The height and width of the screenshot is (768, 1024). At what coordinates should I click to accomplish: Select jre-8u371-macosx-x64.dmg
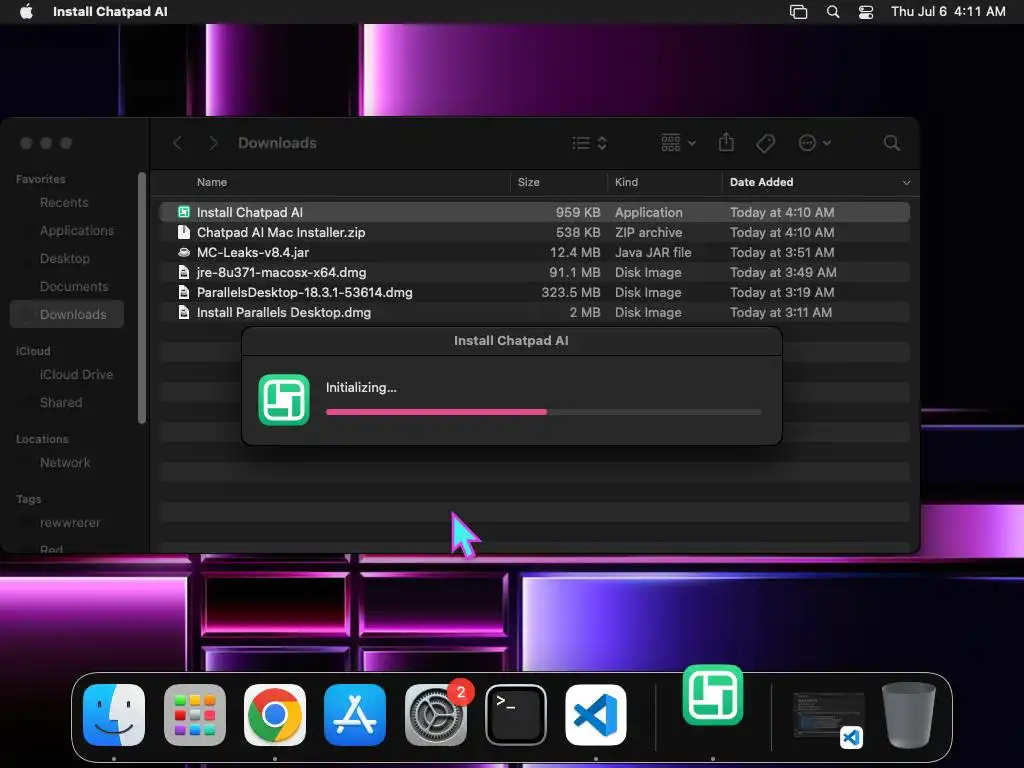(x=534, y=272)
